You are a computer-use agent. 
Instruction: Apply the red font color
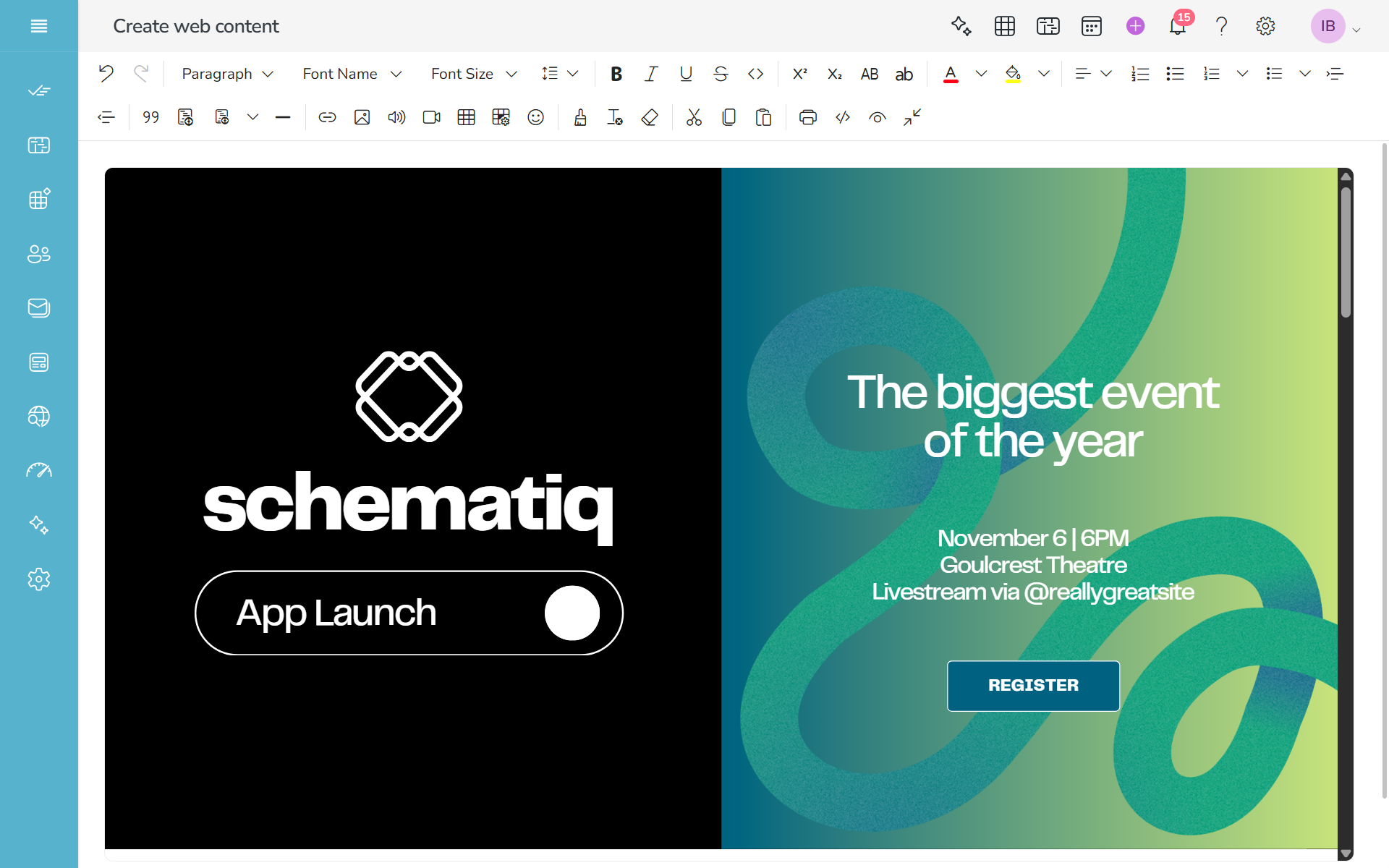(951, 74)
